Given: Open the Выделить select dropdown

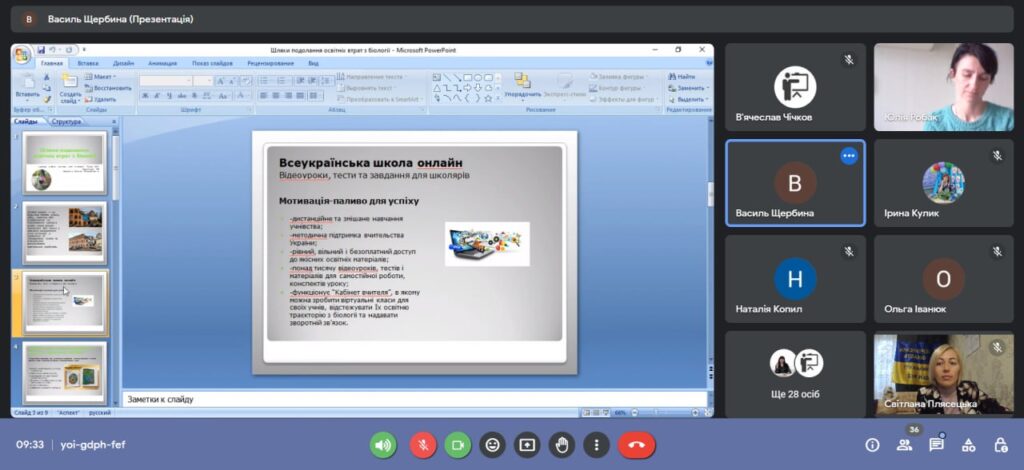Looking at the screenshot, I should coord(688,99).
